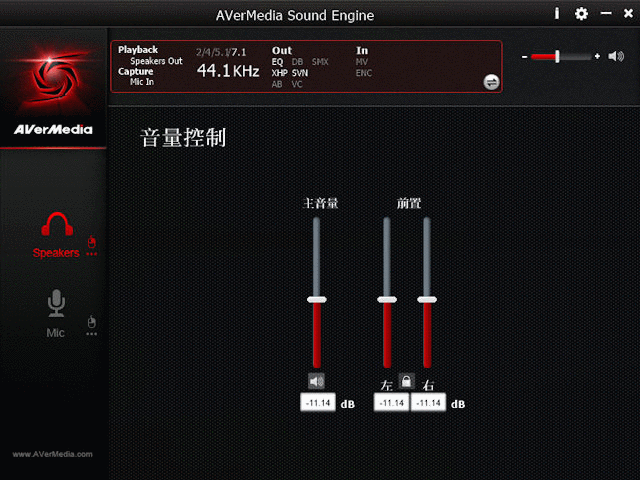640x480 pixels.
Task: Click the swap devices round icon
Action: pyautogui.click(x=491, y=82)
